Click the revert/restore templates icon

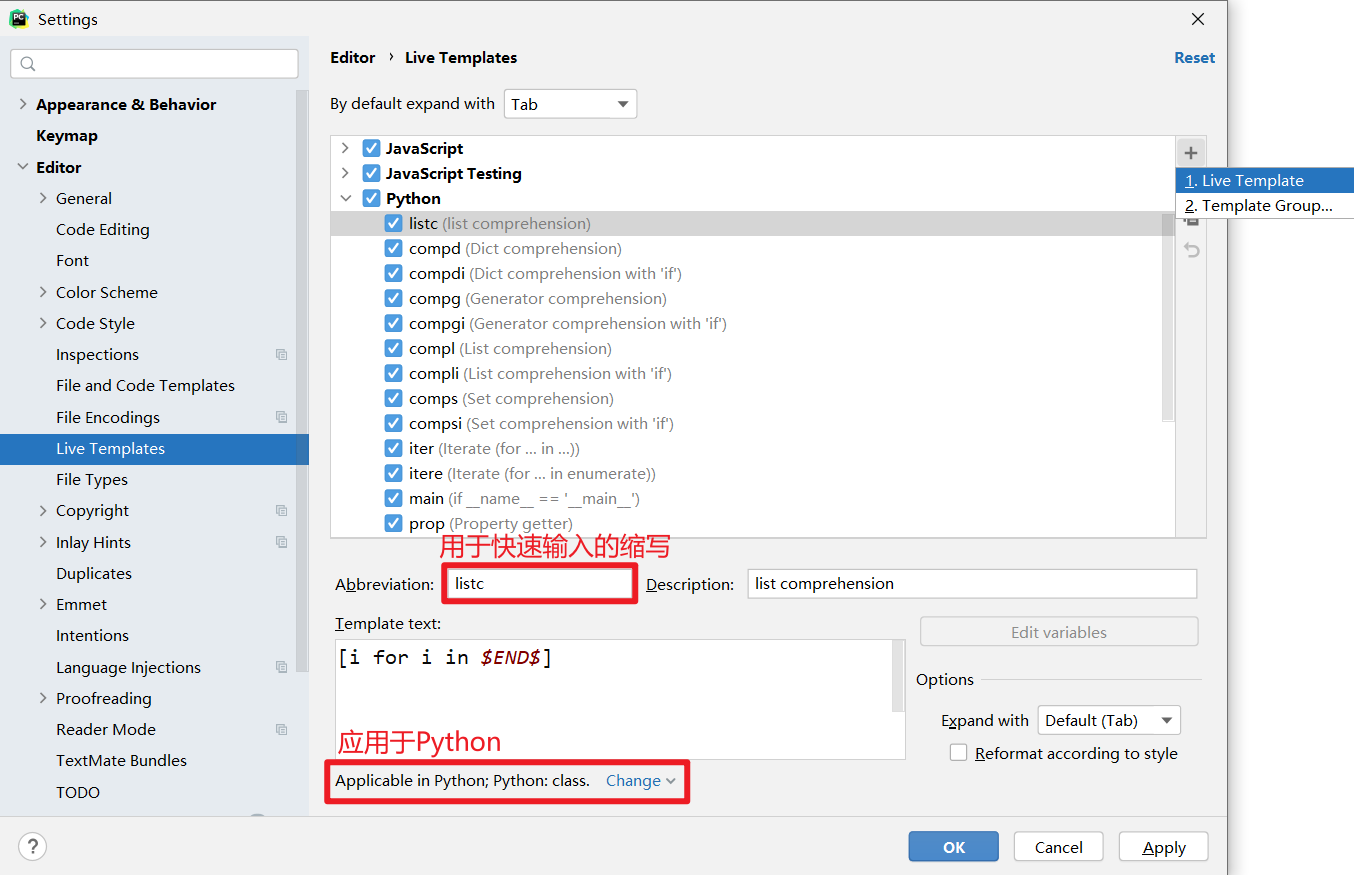point(1191,250)
